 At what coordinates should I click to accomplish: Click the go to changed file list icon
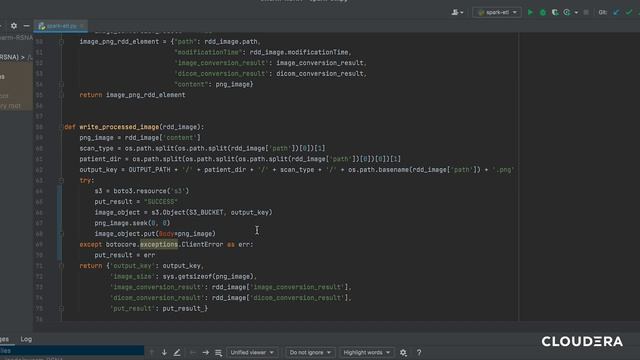[x=218, y=352]
